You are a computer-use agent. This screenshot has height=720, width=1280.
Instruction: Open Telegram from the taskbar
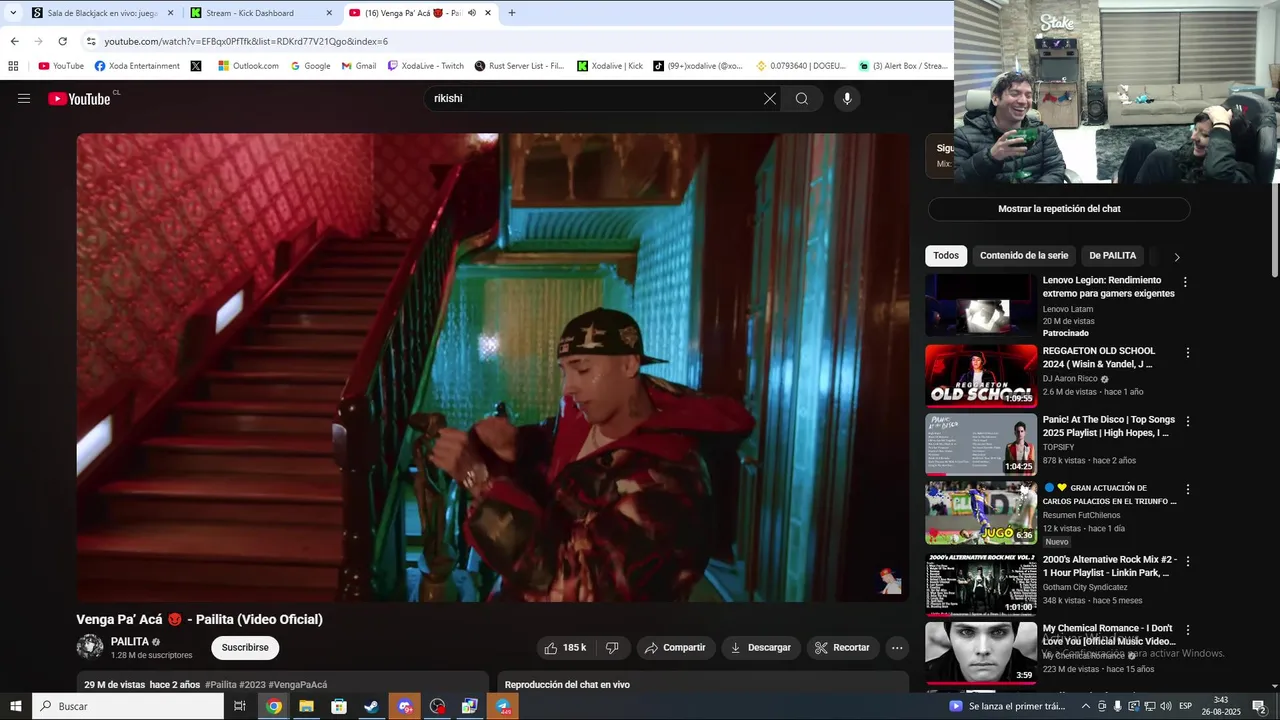point(504,706)
